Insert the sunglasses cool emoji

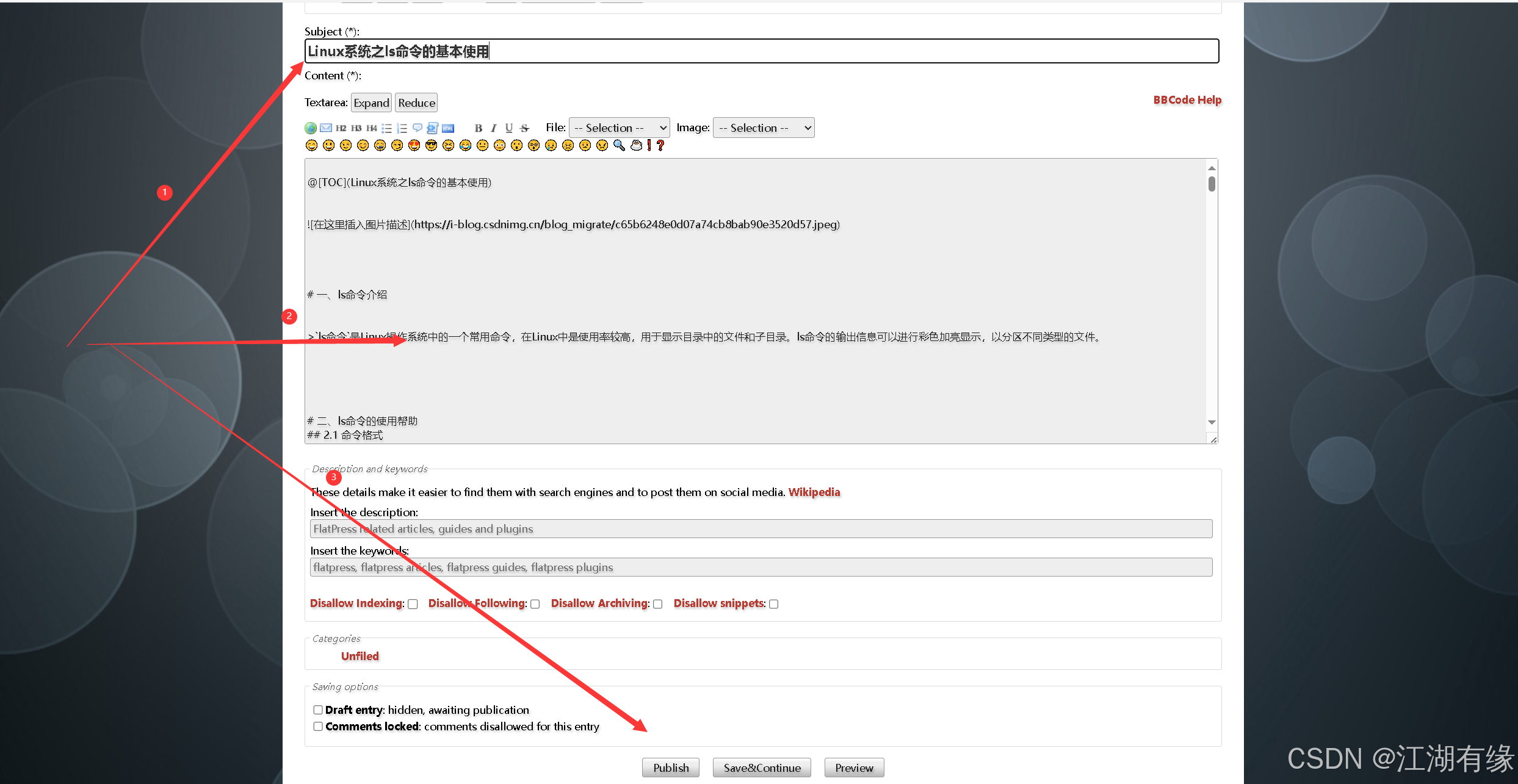tap(432, 145)
